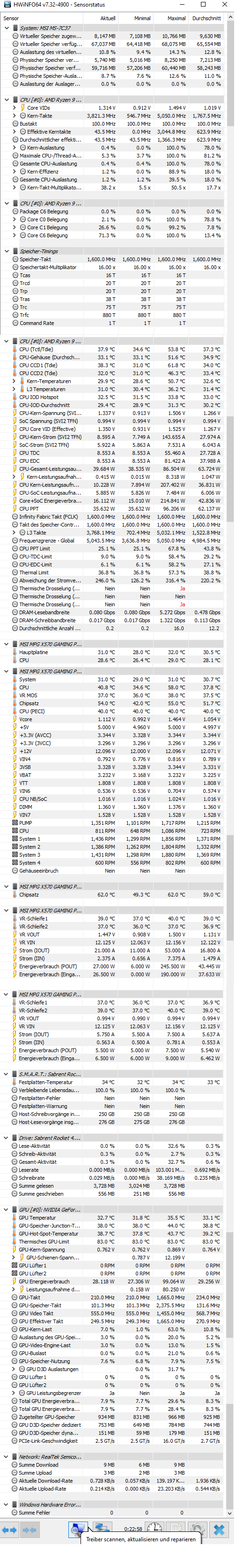Expand the Kern-Takte row
This screenshot has width=251, height=1568.
pyautogui.click(x=15, y=116)
